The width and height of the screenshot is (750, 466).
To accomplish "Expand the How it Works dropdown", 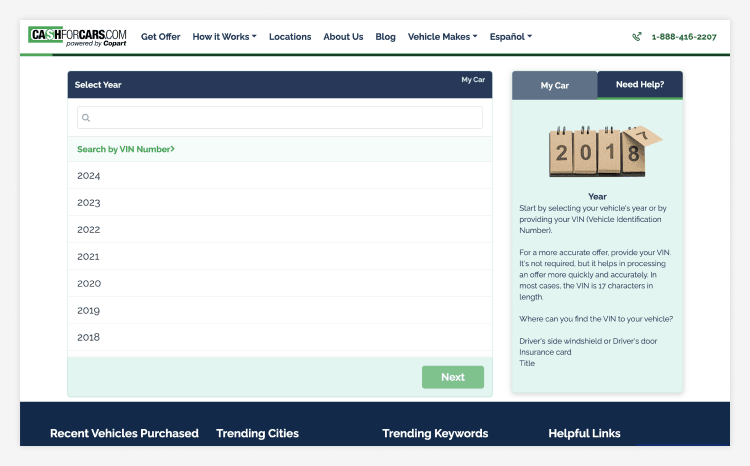I will pos(224,37).
